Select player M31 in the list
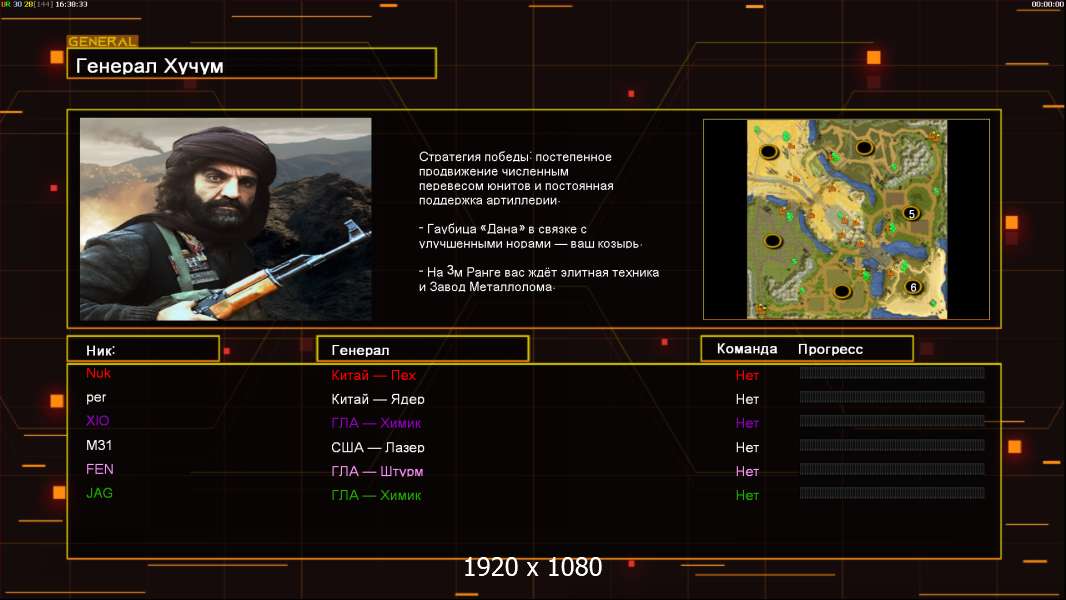Screen dimensions: 1066x600 coord(98,445)
